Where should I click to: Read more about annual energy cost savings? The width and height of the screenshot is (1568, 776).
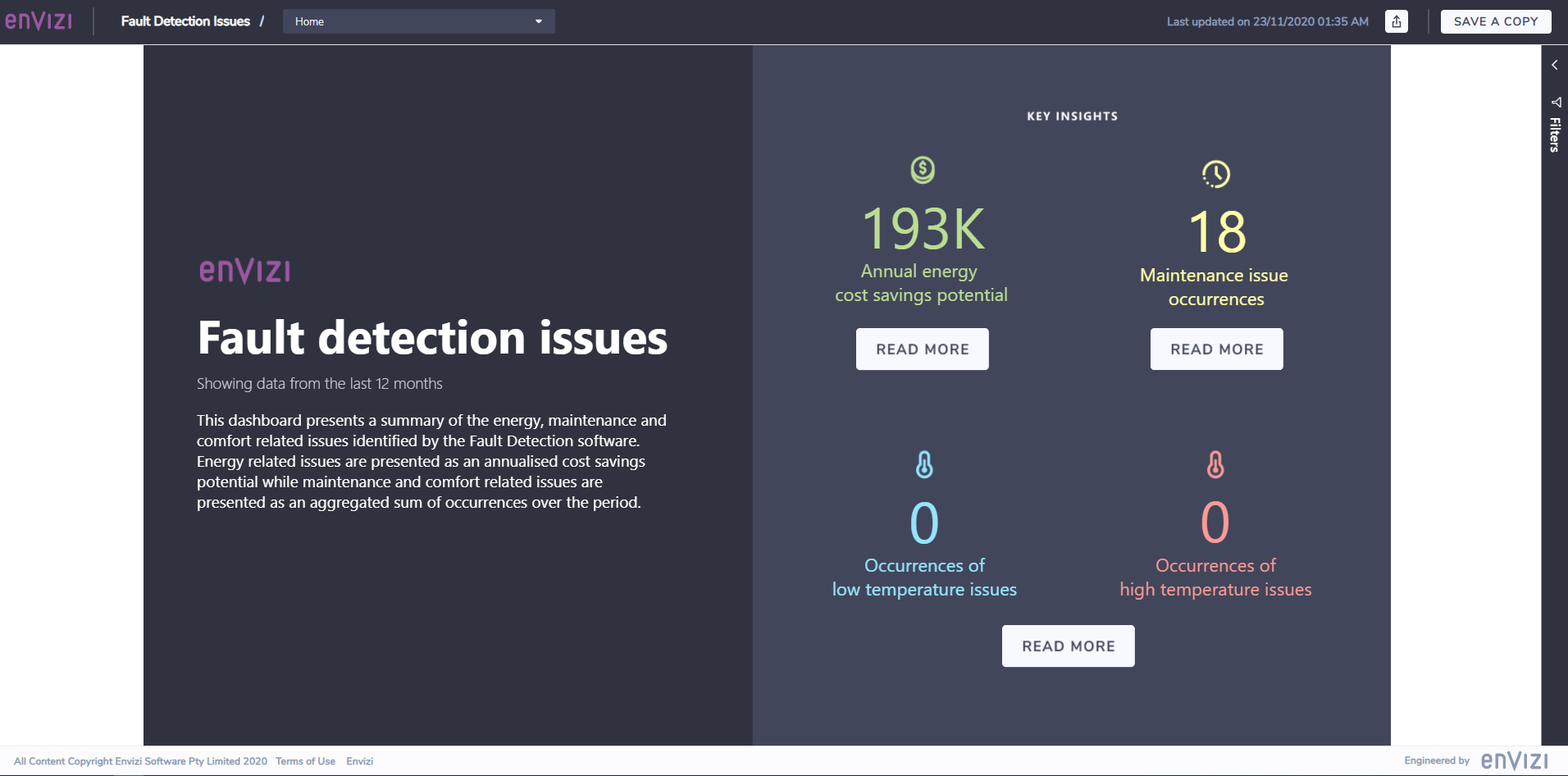coord(923,349)
